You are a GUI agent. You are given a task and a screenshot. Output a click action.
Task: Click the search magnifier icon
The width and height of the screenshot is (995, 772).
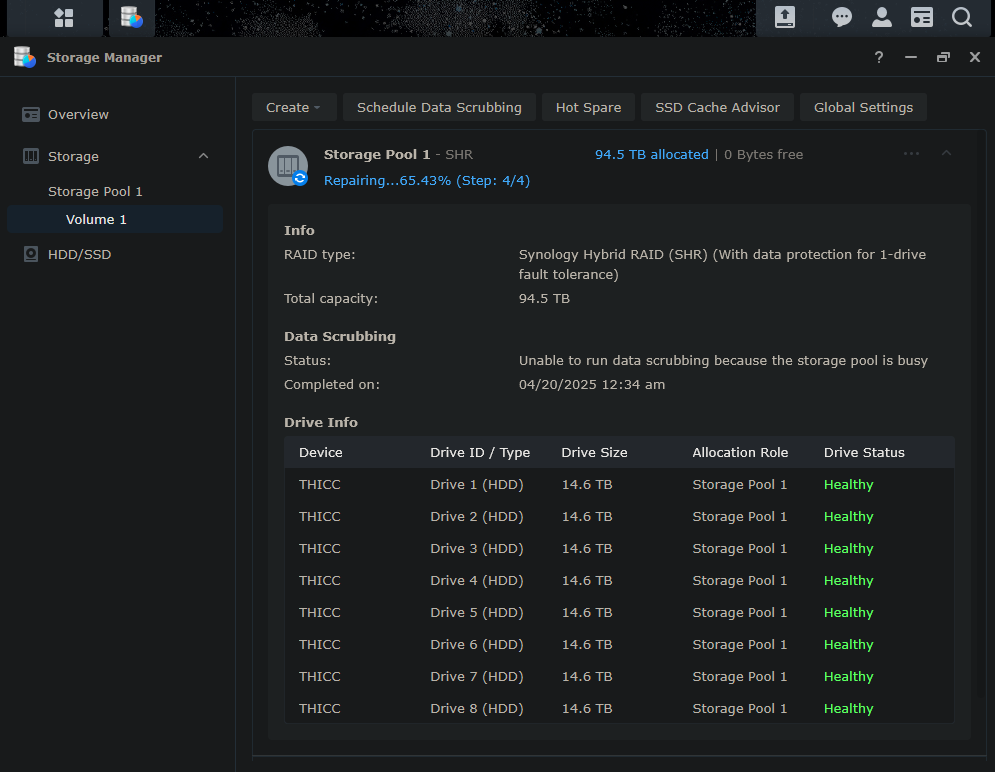961,18
